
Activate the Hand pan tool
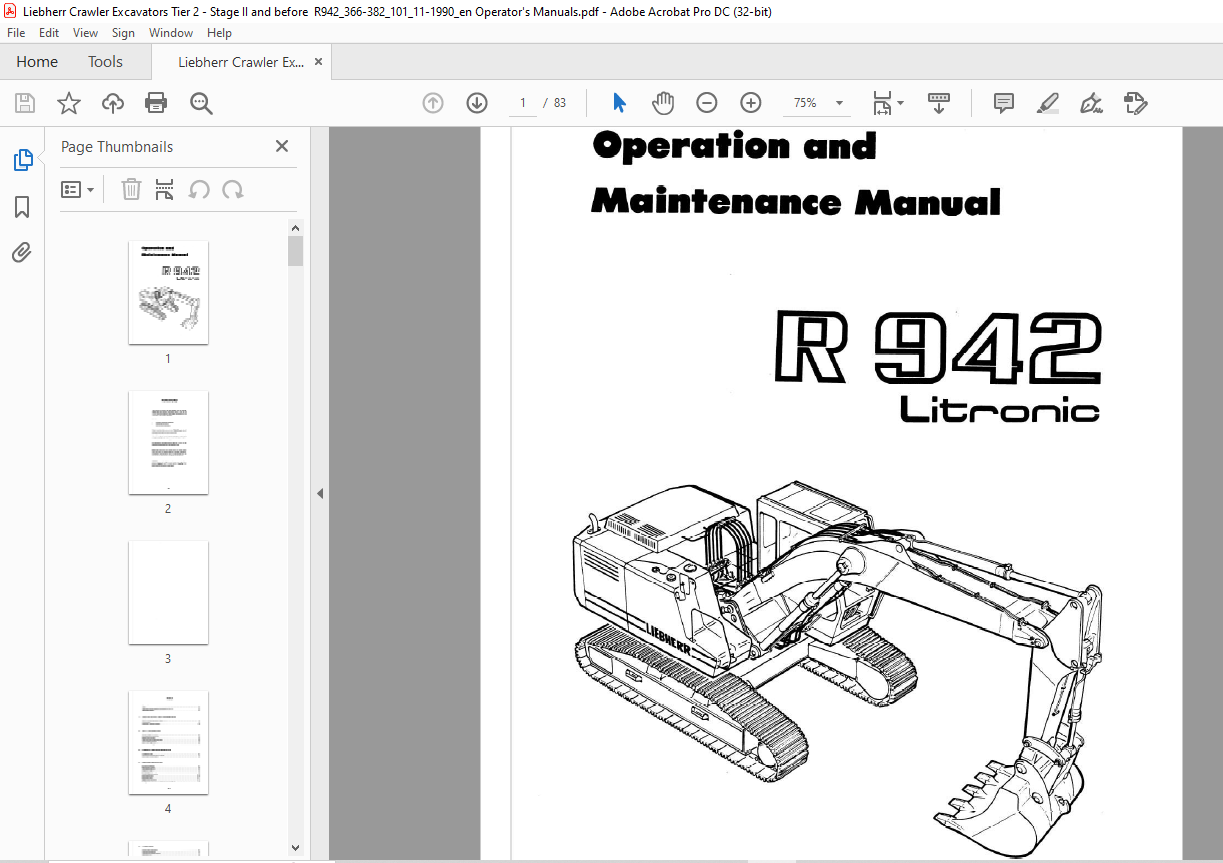(x=663, y=103)
